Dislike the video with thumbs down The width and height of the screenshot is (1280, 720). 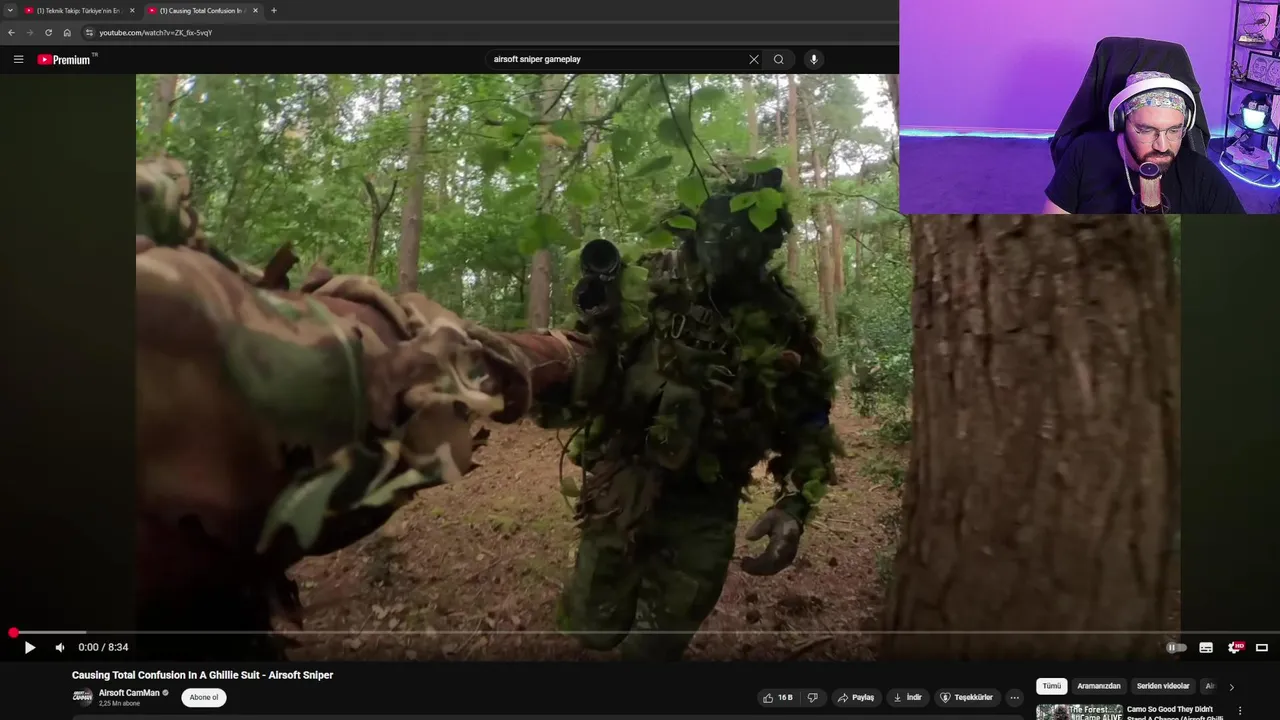812,698
